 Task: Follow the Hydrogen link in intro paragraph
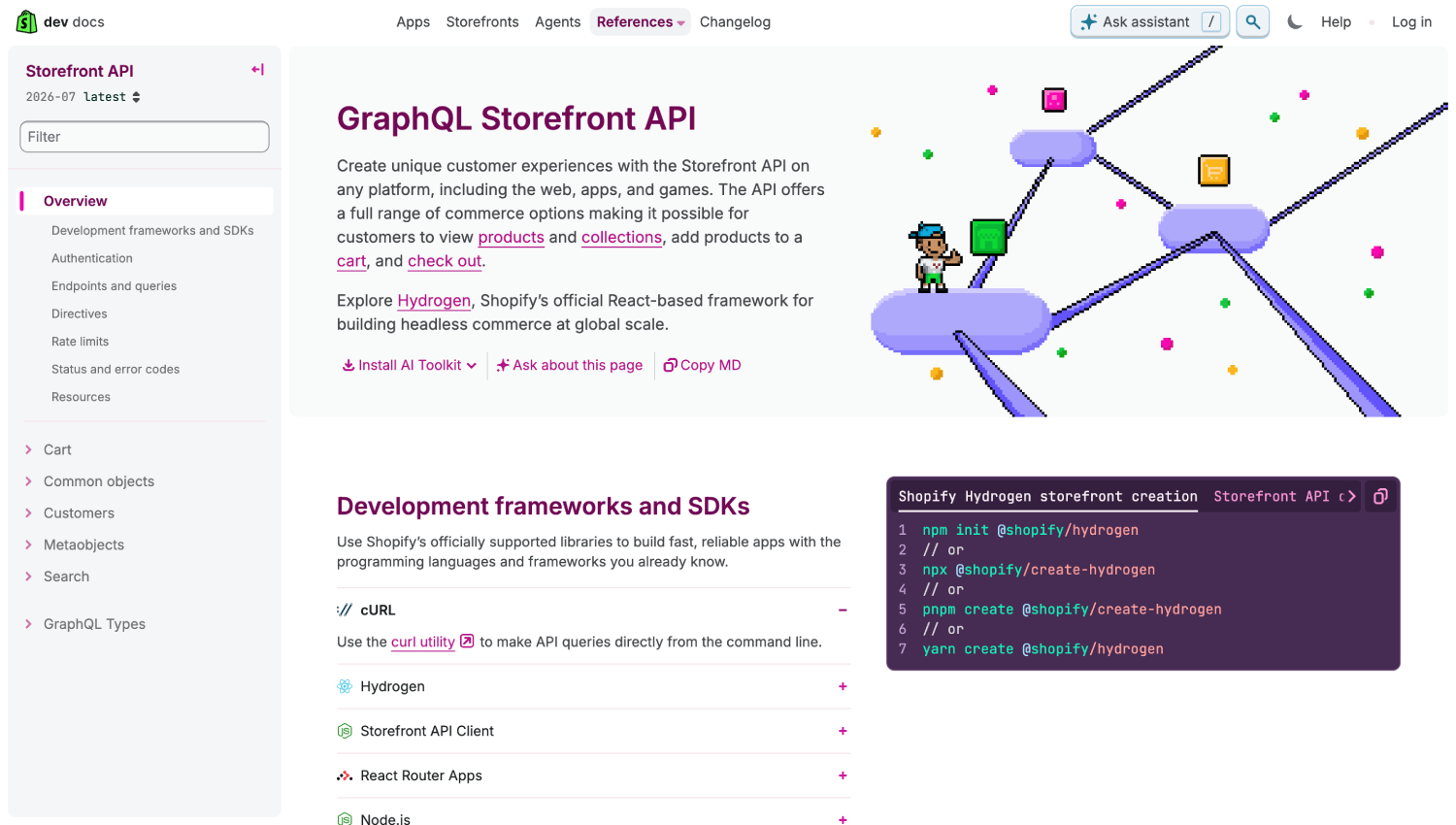coord(434,301)
